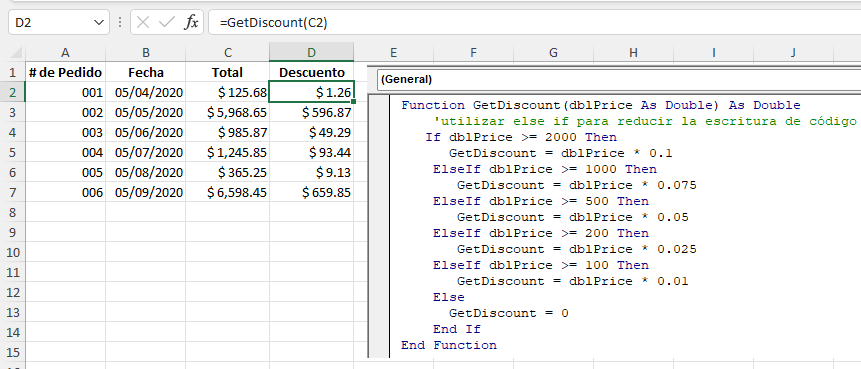Select discount cell $ 596.87
The height and width of the screenshot is (369, 861).
pyautogui.click(x=311, y=113)
